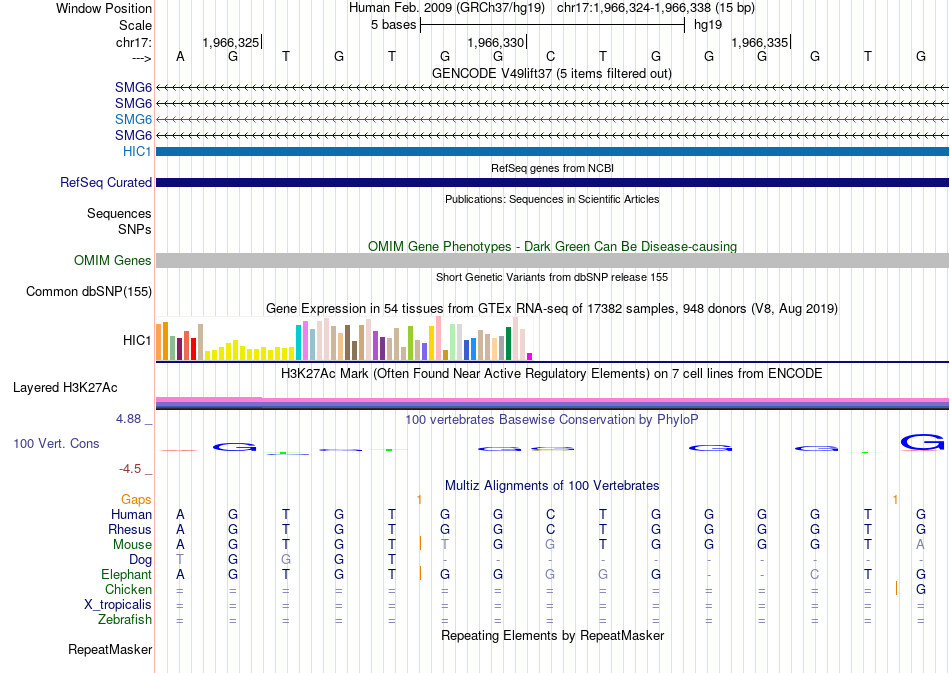Screen dimensions: 950x673
Task: Click the -4.5 PhyloP lower scale value
Action: (x=130, y=469)
